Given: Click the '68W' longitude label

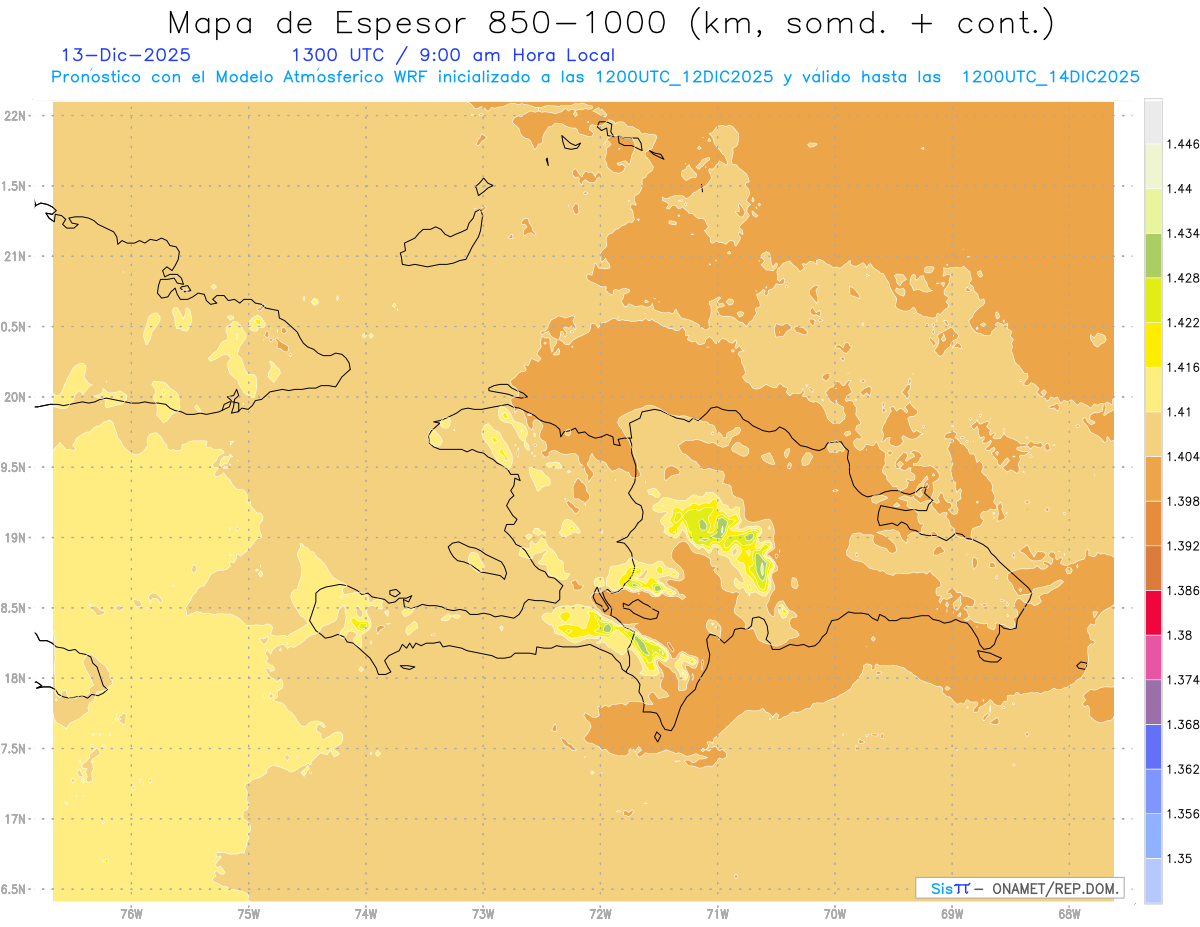Looking at the screenshot, I should 1069,914.
